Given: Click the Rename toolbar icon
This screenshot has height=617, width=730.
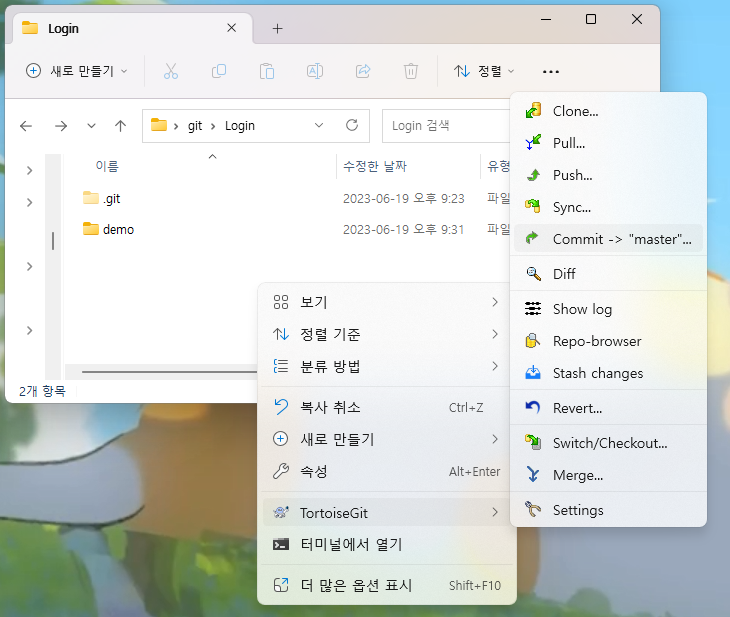Looking at the screenshot, I should pos(315,71).
